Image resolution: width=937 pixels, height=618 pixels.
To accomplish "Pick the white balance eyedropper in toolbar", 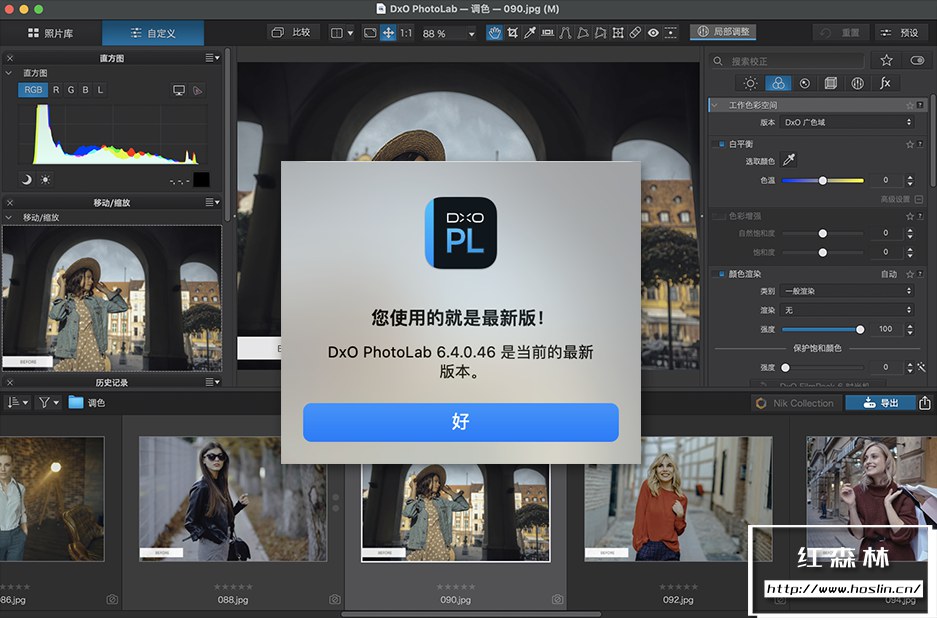I will click(530, 33).
